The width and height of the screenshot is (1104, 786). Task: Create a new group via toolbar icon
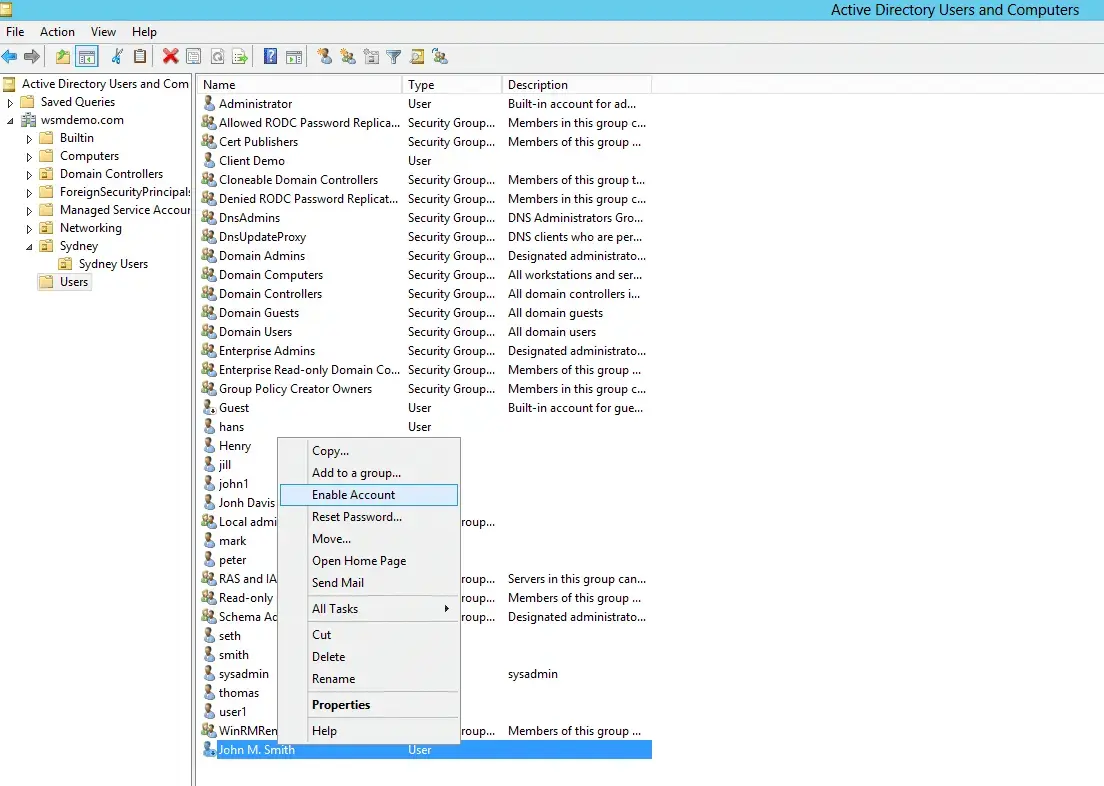tap(348, 57)
